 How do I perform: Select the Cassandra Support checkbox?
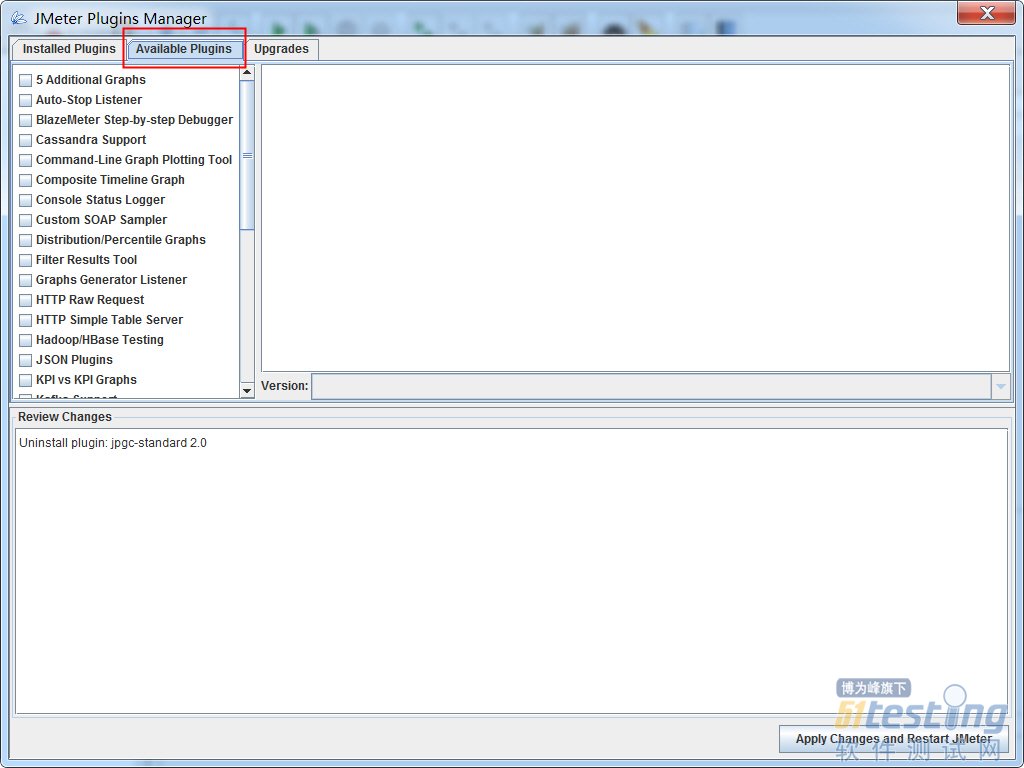tap(25, 140)
